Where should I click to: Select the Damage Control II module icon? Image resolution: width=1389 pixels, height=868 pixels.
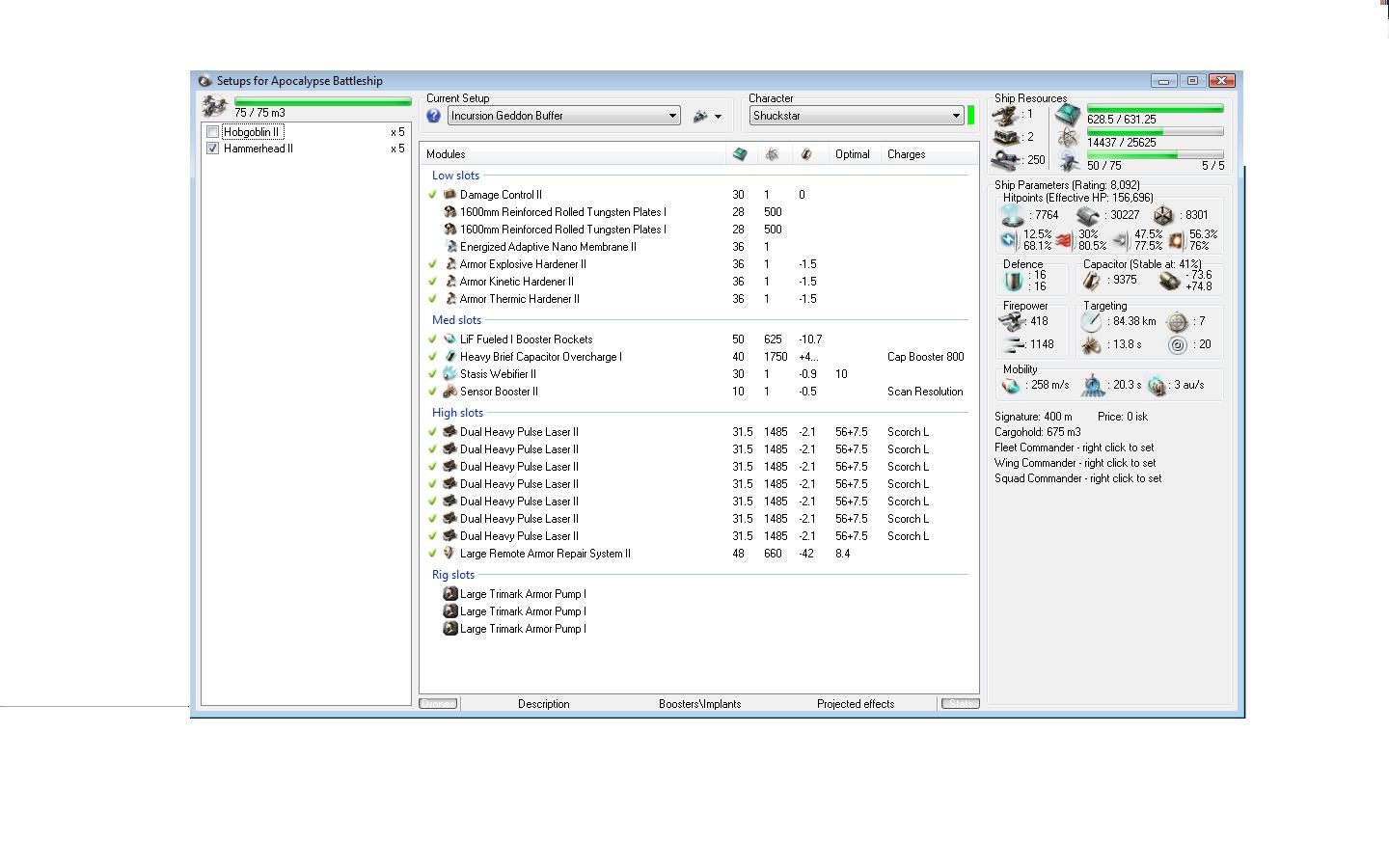tap(449, 195)
